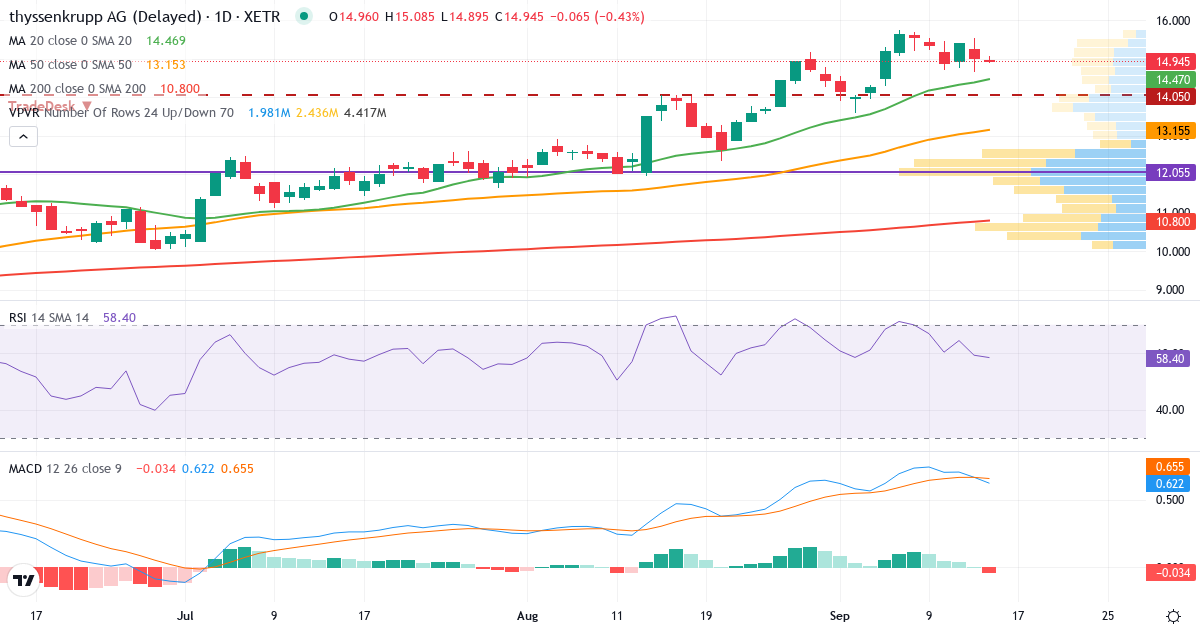Click the green 14.470 MA price label
1200x630 pixels.
coord(1171,79)
